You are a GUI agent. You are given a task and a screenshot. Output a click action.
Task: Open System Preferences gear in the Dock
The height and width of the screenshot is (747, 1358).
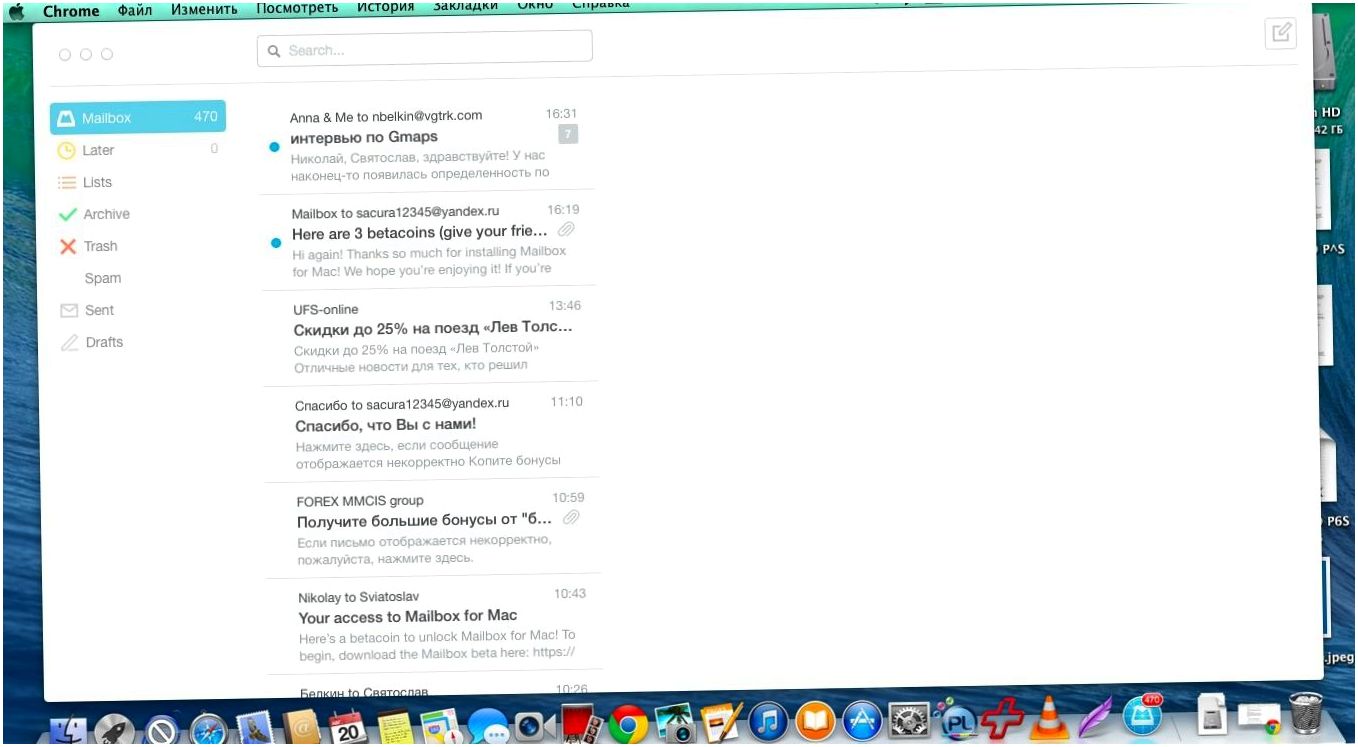point(909,720)
